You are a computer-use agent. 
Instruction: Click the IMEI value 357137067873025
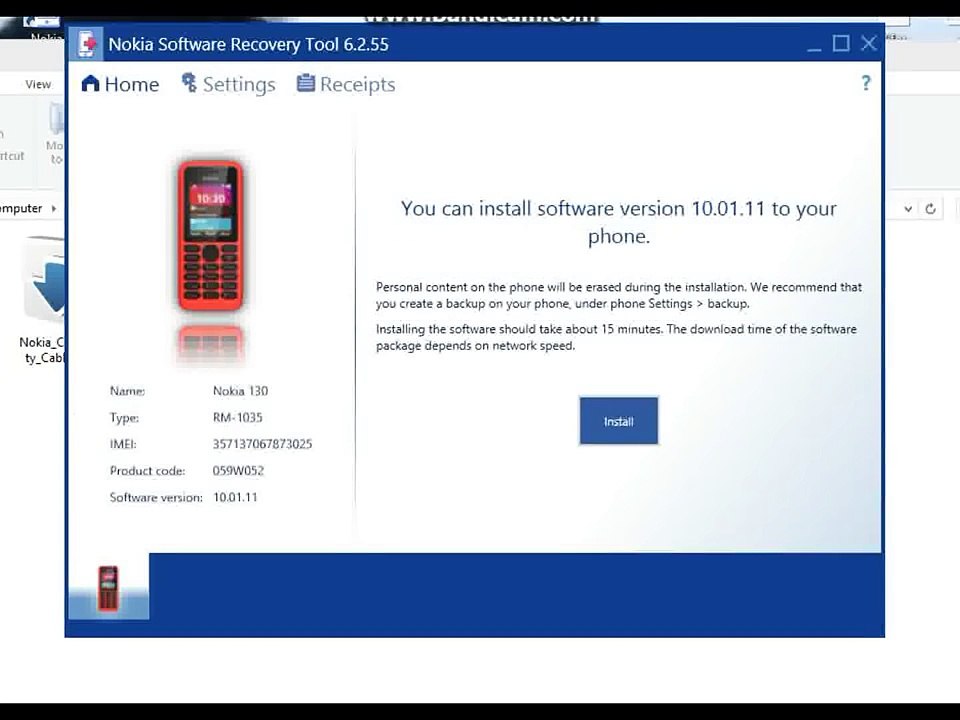(262, 444)
